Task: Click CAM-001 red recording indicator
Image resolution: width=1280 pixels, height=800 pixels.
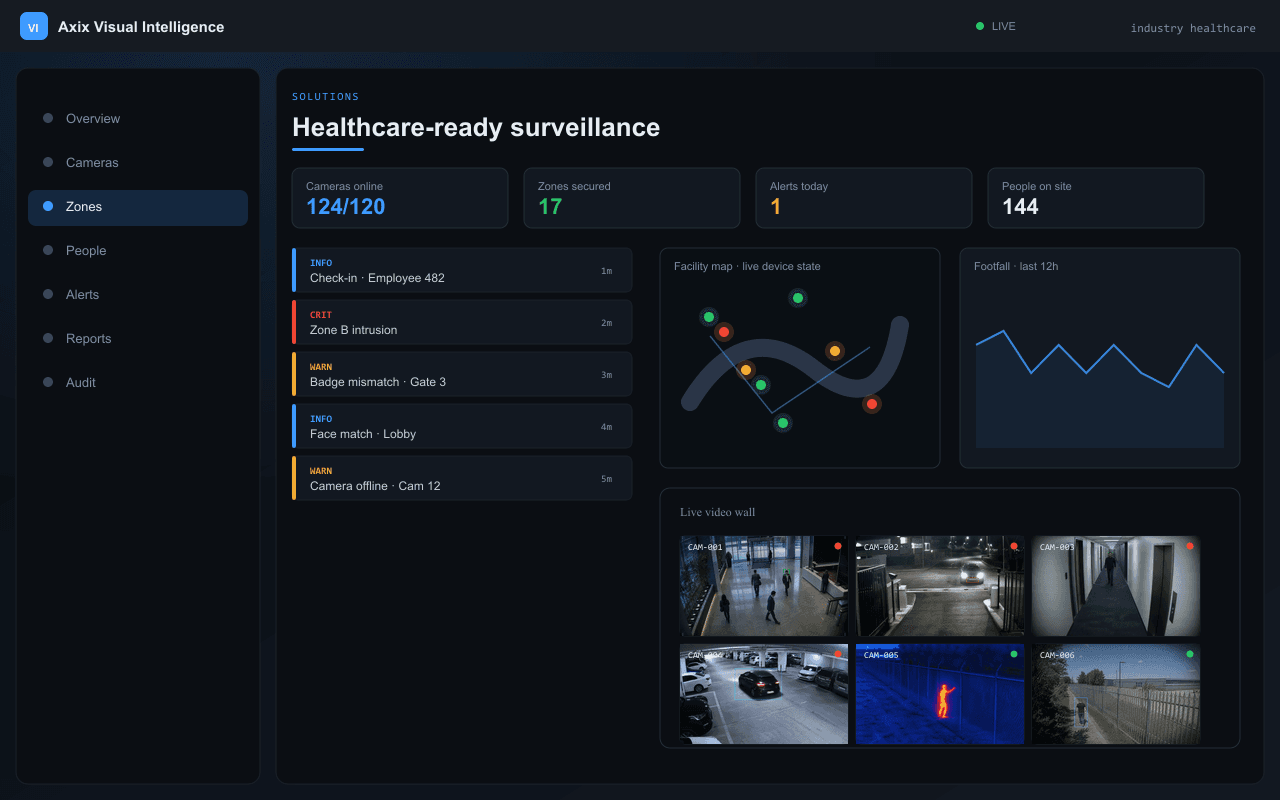Action: pos(838,546)
